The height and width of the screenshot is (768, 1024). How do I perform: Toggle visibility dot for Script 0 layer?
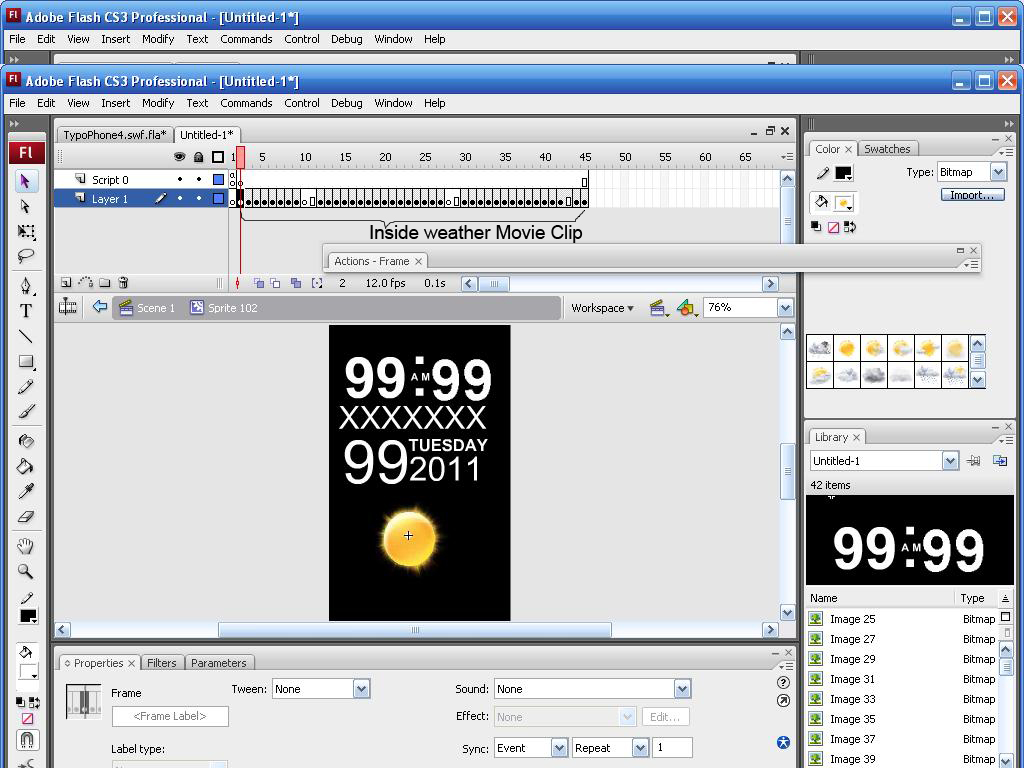[x=180, y=180]
